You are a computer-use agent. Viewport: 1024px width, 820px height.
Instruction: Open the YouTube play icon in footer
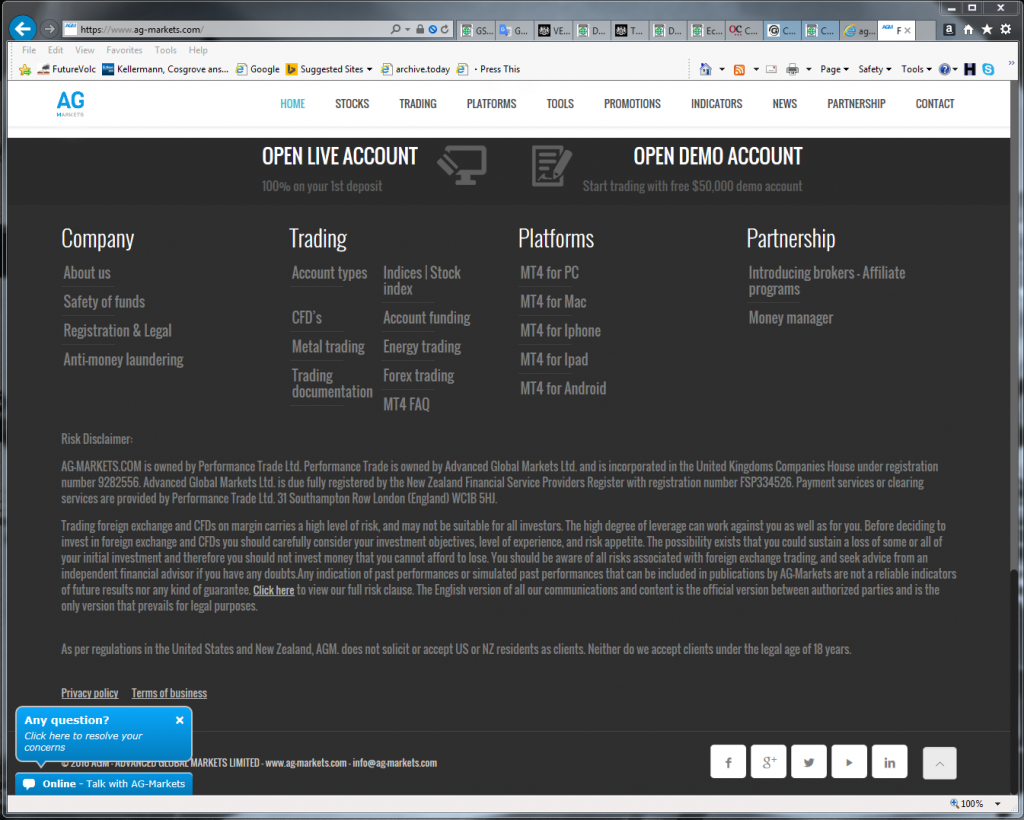tap(849, 761)
